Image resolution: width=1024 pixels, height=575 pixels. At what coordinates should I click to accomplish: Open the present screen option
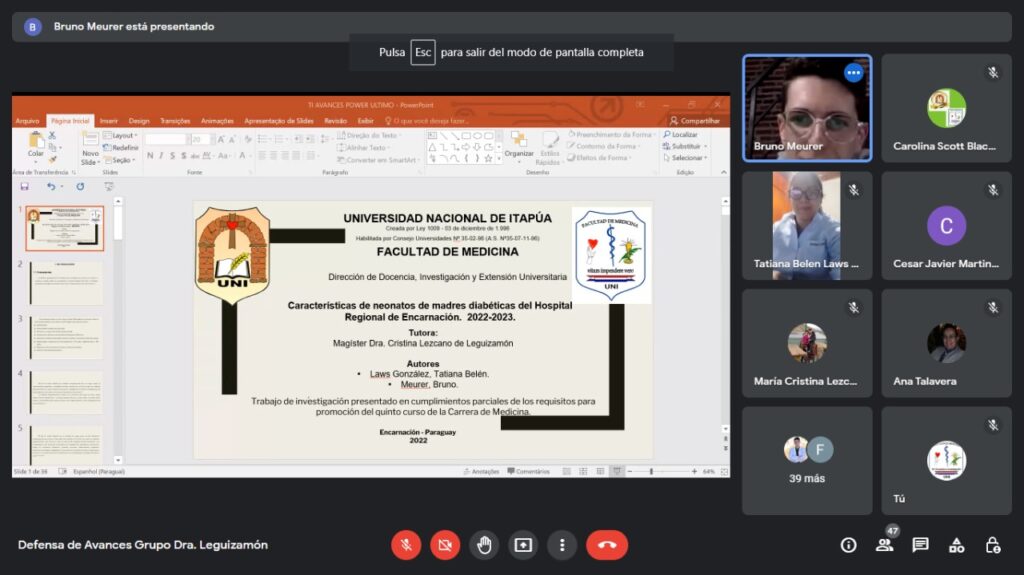[x=523, y=545]
